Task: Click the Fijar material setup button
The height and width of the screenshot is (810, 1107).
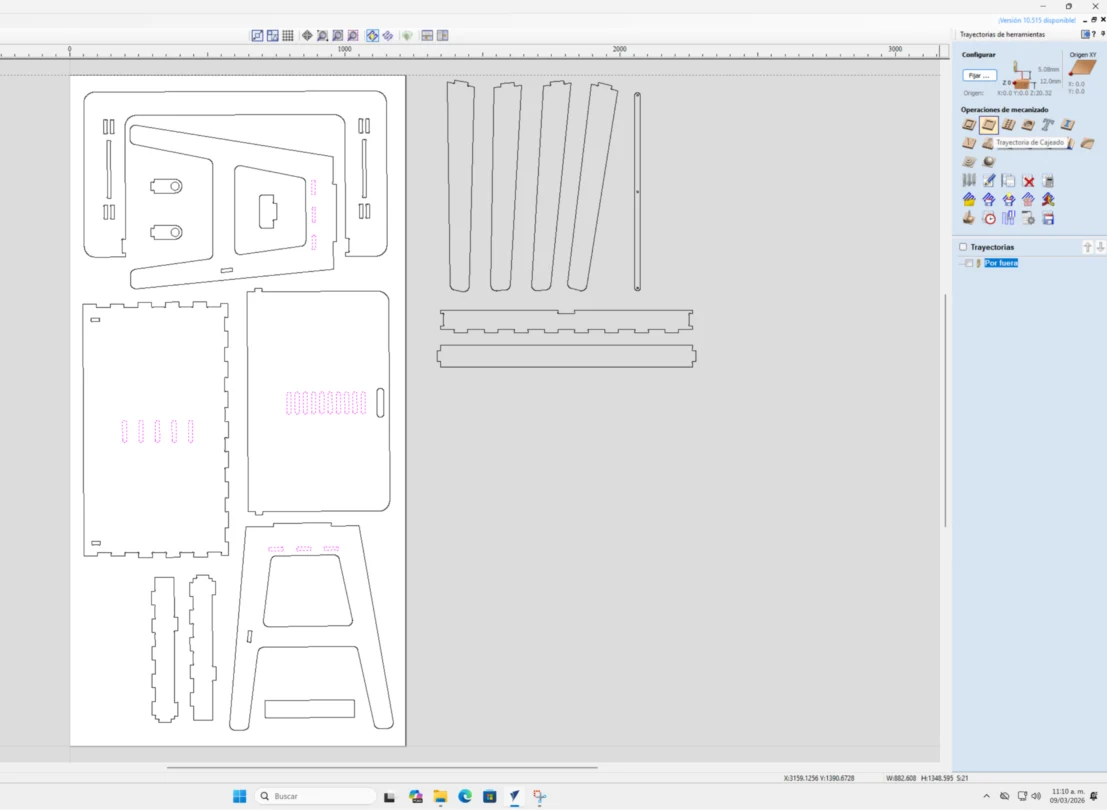Action: (979, 76)
